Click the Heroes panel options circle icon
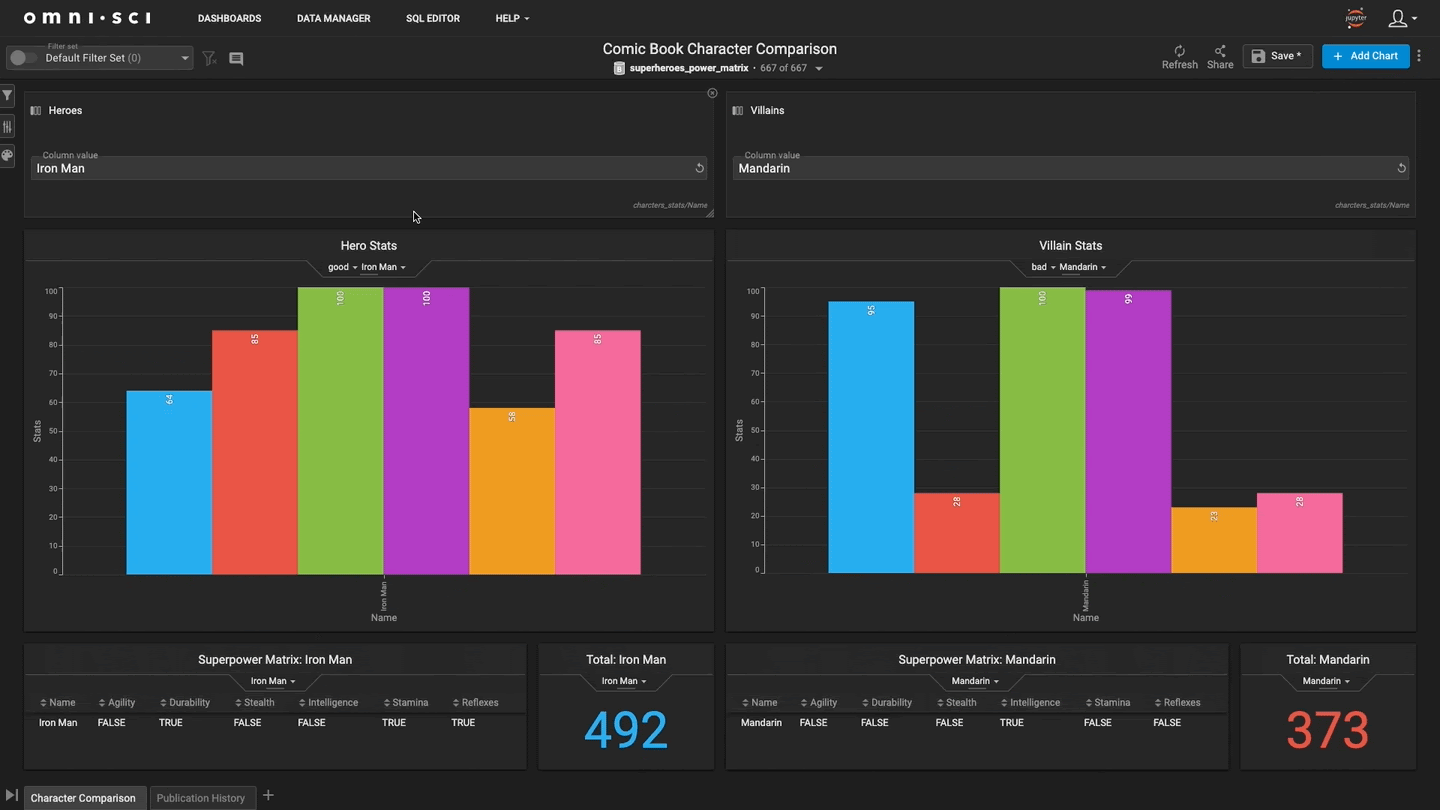 [x=712, y=93]
